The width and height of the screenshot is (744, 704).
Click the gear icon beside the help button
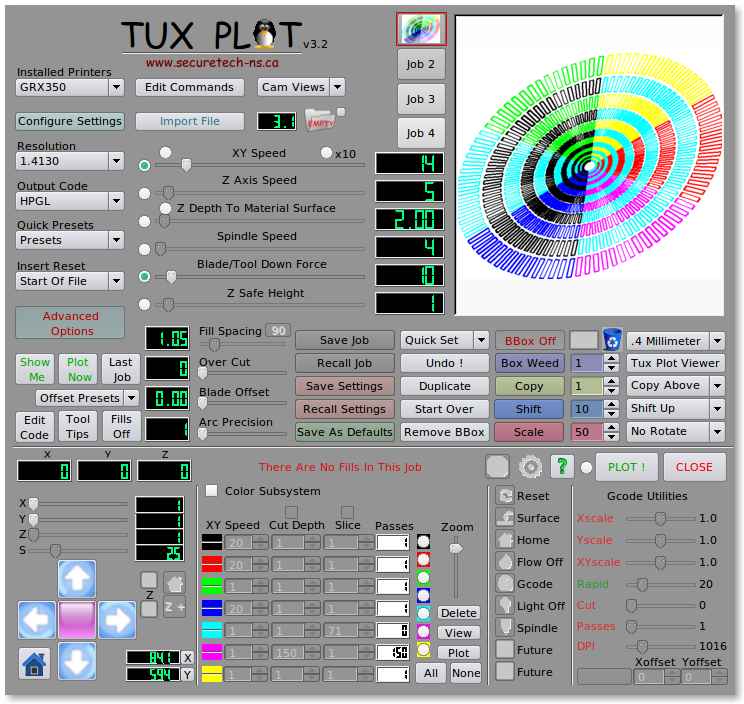tap(530, 466)
